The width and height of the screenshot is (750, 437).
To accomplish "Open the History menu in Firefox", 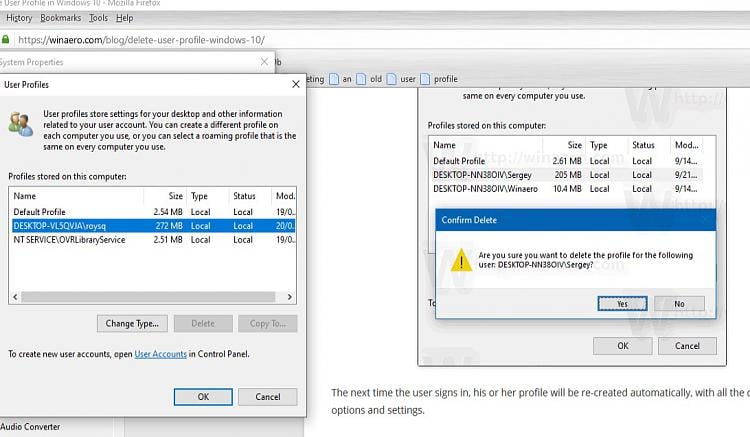I will pyautogui.click(x=19, y=18).
